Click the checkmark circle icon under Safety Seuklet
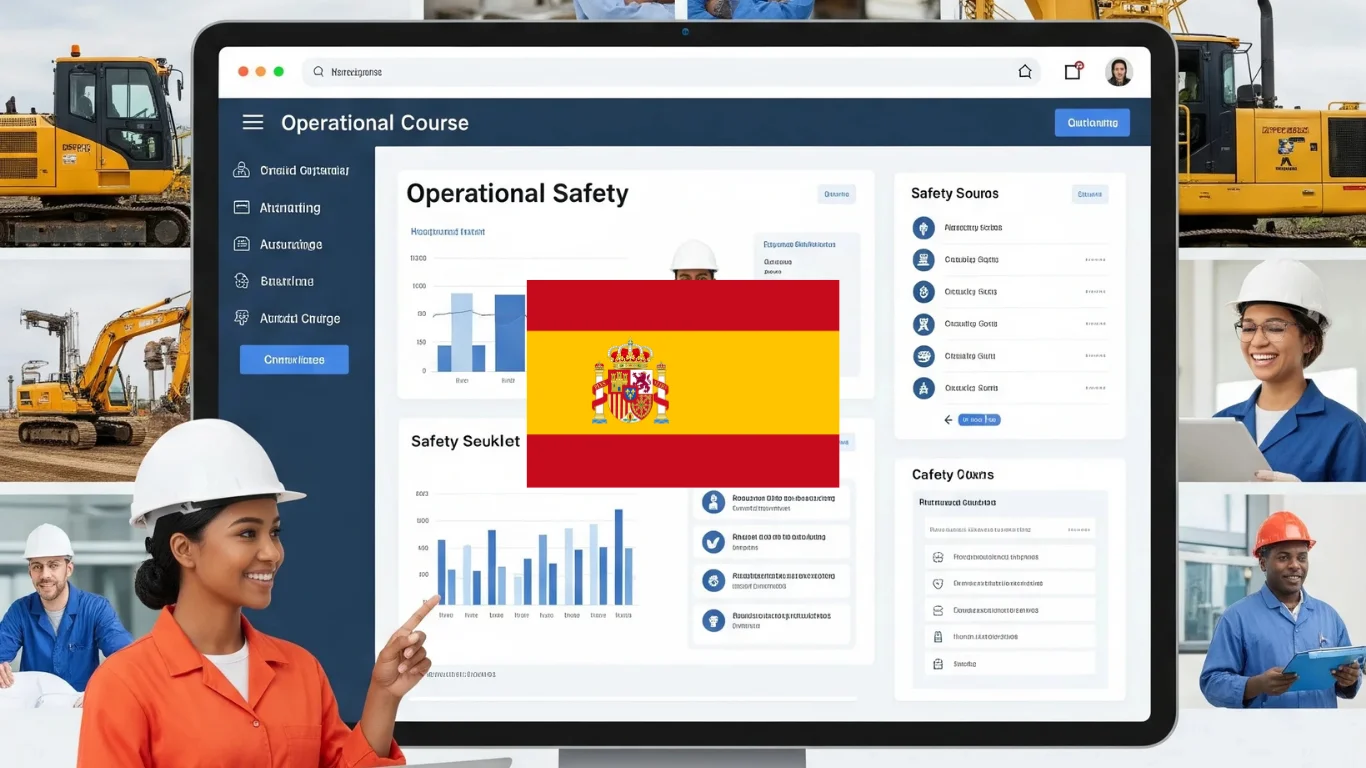The image size is (1366, 768). 713,542
